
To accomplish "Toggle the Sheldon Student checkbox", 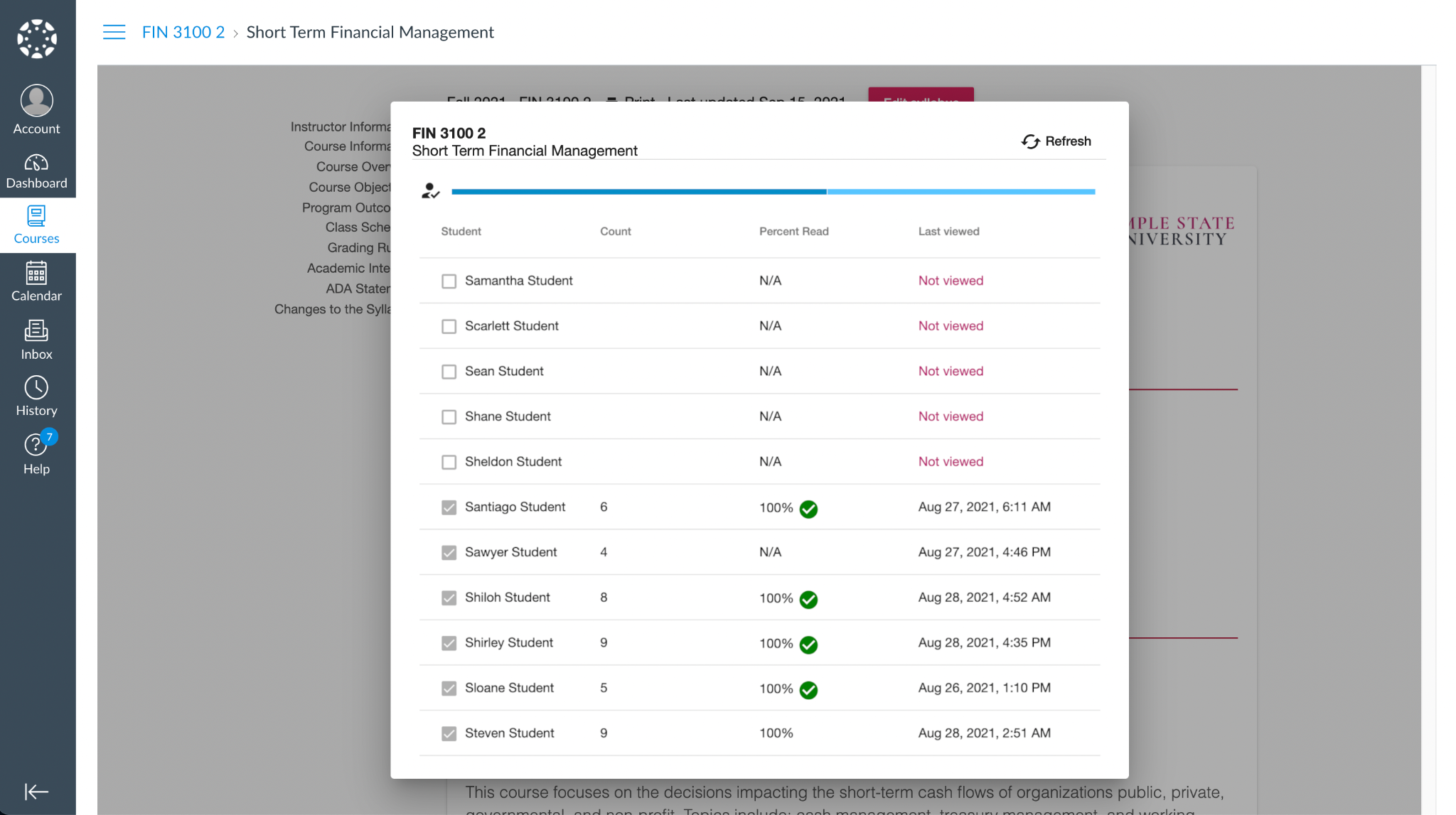I will [449, 463].
